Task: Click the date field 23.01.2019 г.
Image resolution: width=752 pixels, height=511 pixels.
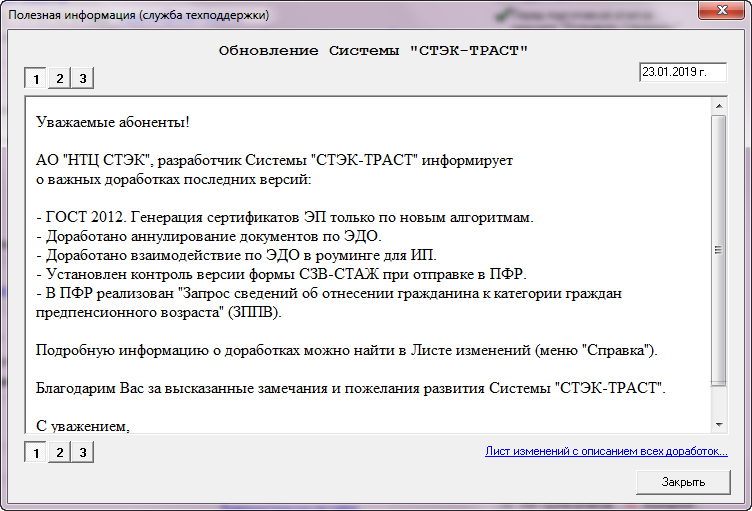Action: coord(682,72)
